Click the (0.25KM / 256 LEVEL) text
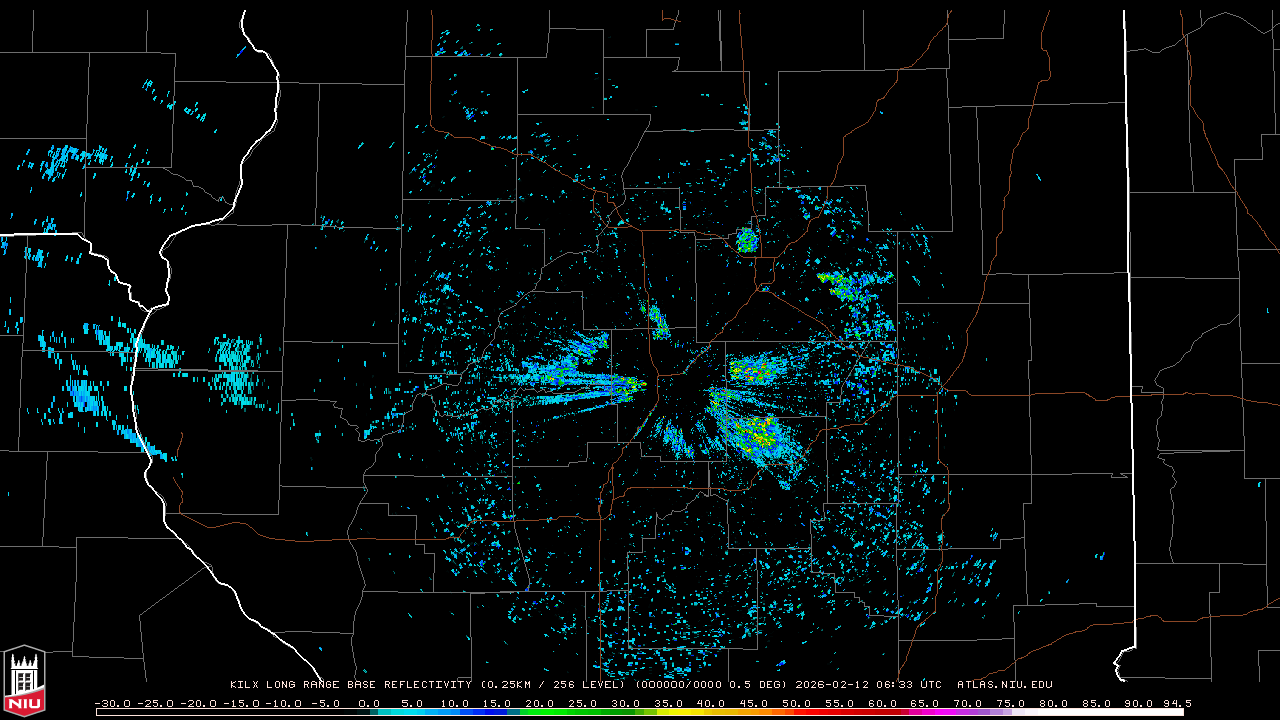This screenshot has width=1280, height=720. (x=553, y=685)
